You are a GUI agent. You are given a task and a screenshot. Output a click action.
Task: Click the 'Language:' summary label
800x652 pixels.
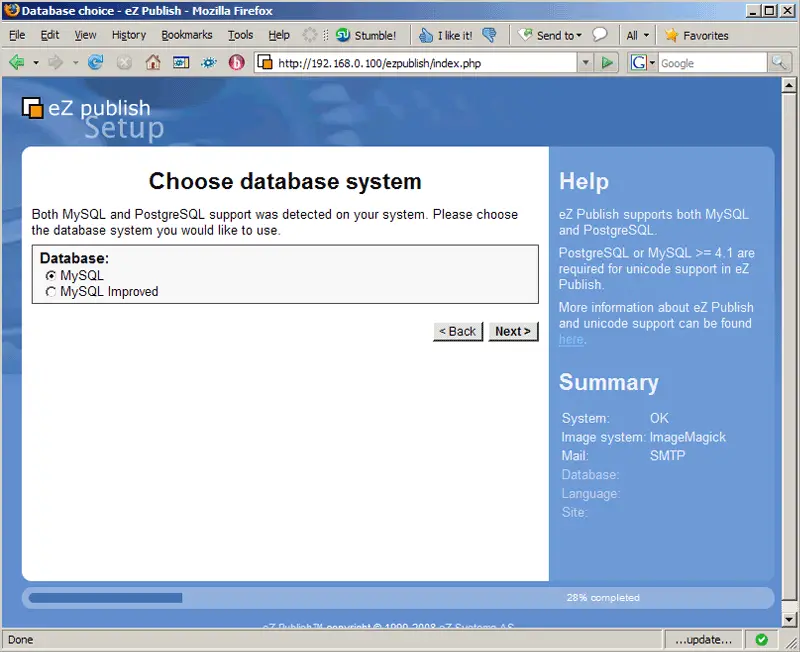coord(591,494)
